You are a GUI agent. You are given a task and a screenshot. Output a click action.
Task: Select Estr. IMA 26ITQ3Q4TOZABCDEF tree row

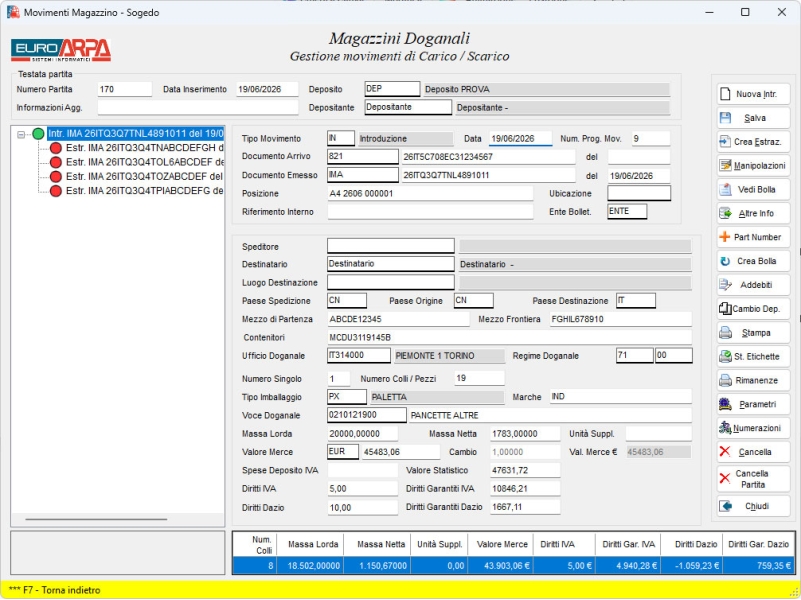pos(145,177)
